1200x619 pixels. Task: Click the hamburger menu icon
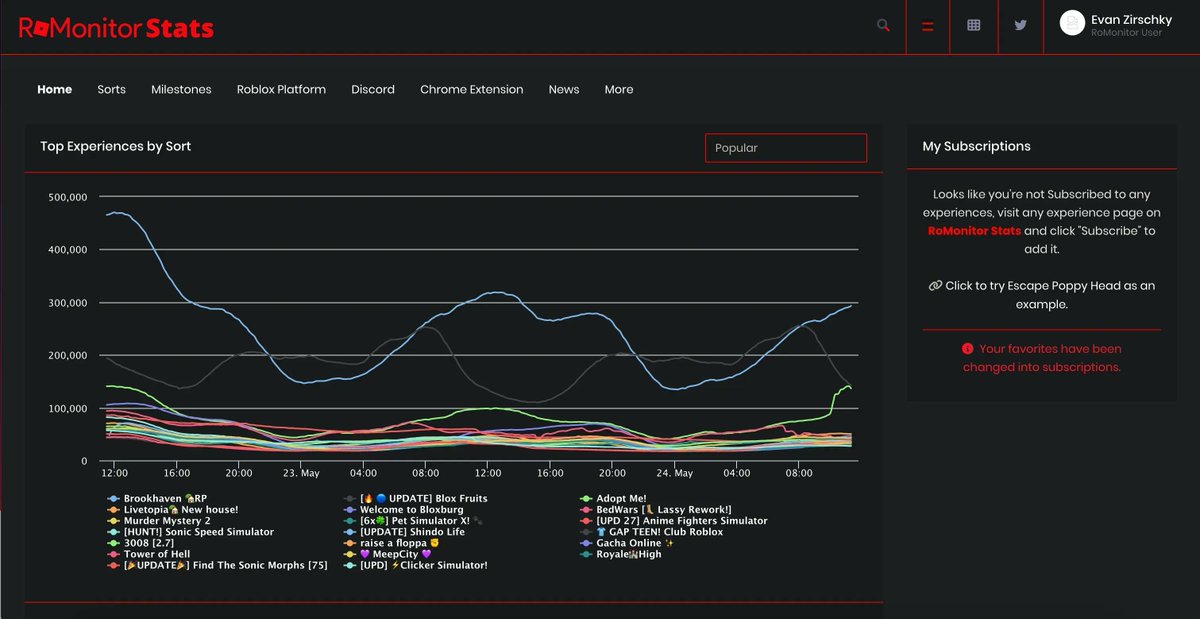[927, 24]
